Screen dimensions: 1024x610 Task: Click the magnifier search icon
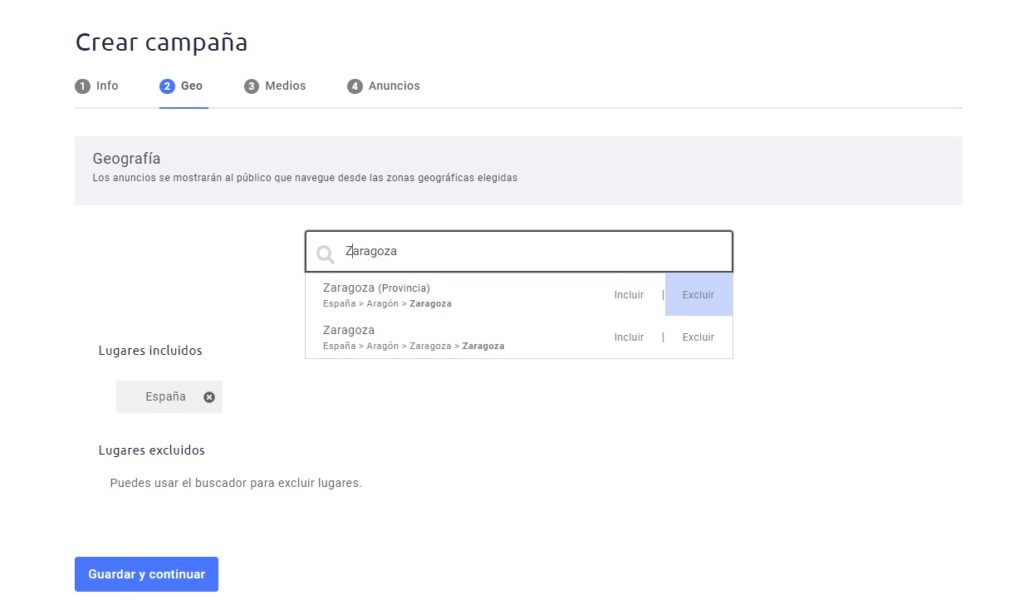325,254
